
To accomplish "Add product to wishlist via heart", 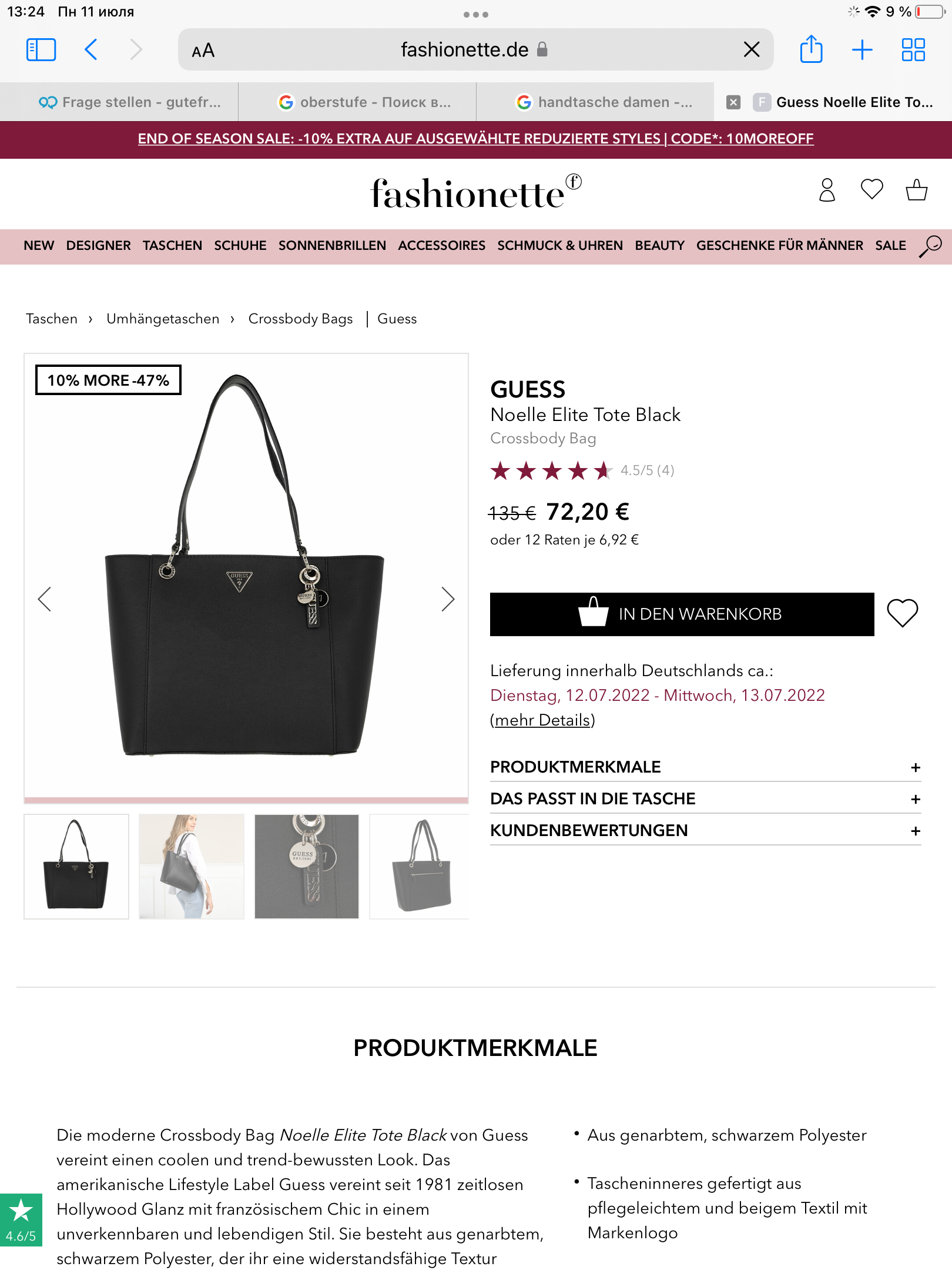I will (902, 613).
